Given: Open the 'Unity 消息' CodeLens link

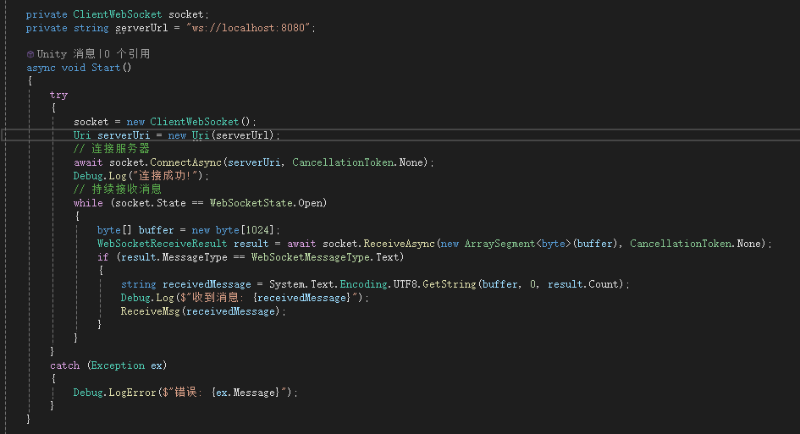Looking at the screenshot, I should (x=66, y=54).
